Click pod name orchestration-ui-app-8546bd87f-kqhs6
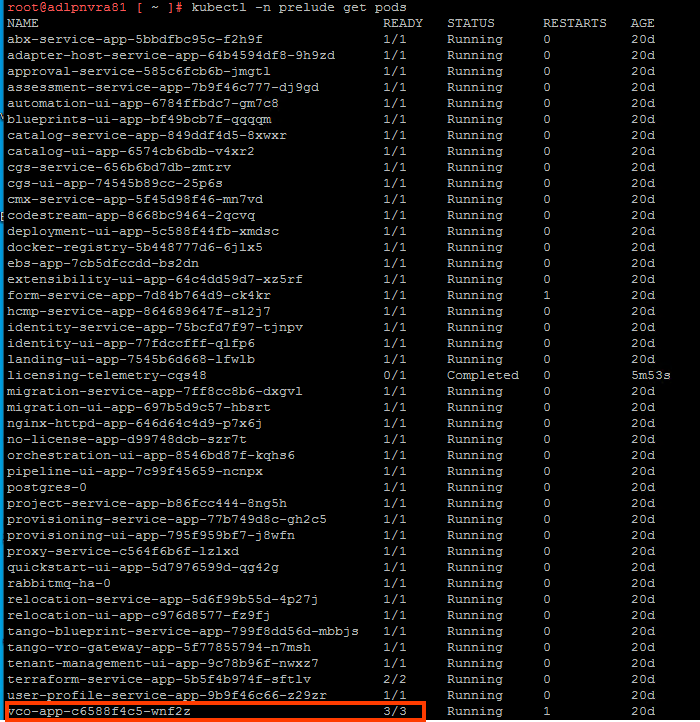 coord(151,455)
